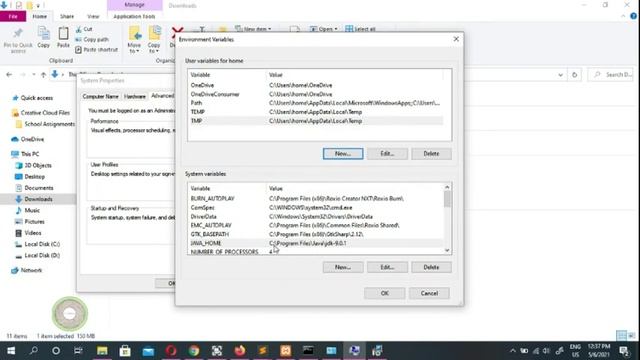Screen dimensions: 640x360
Task: Open Creative Cloud Files folder
Action: 45,113
